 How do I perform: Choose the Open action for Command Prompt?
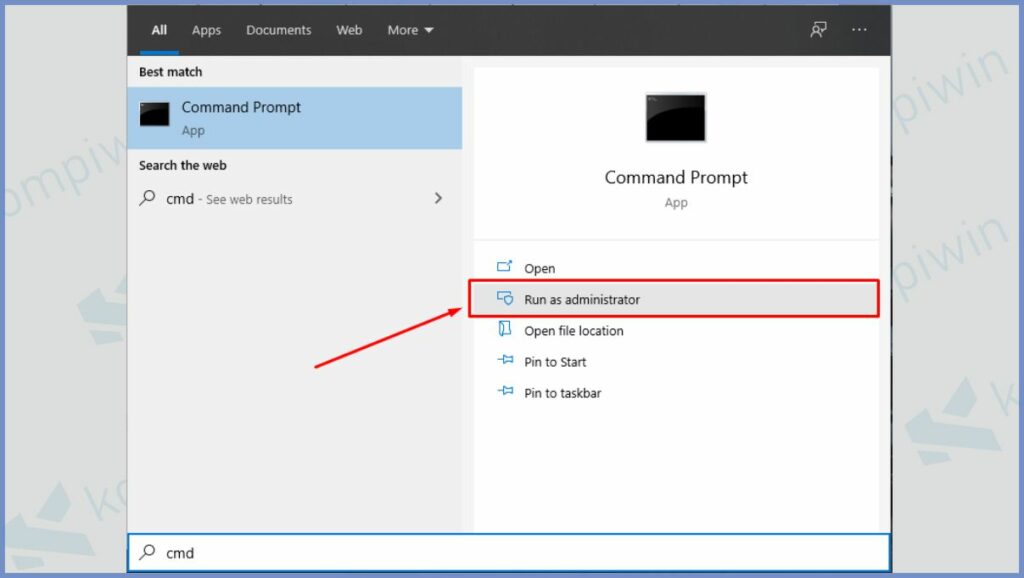coord(540,268)
